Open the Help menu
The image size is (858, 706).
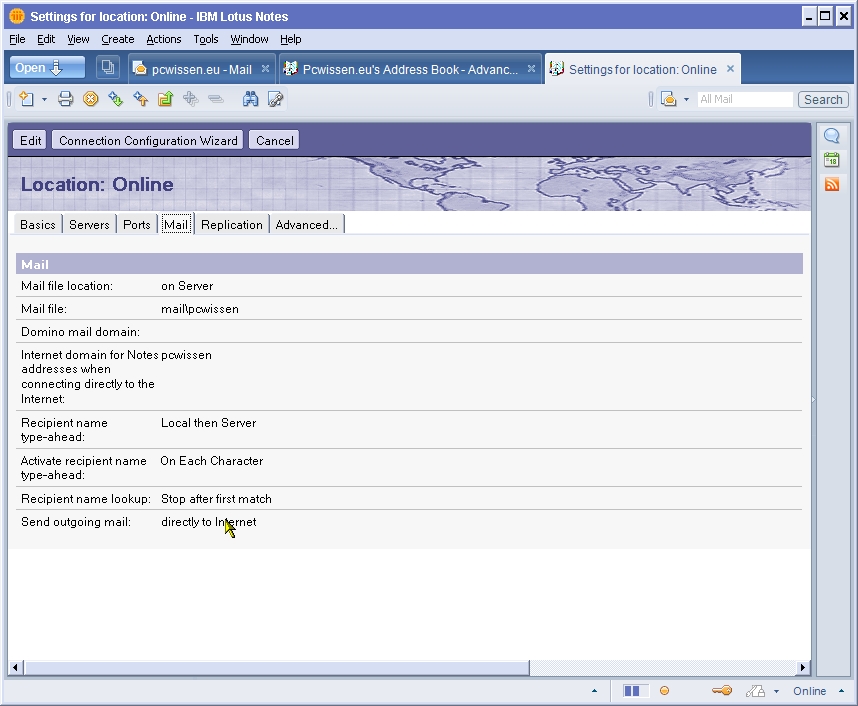291,39
